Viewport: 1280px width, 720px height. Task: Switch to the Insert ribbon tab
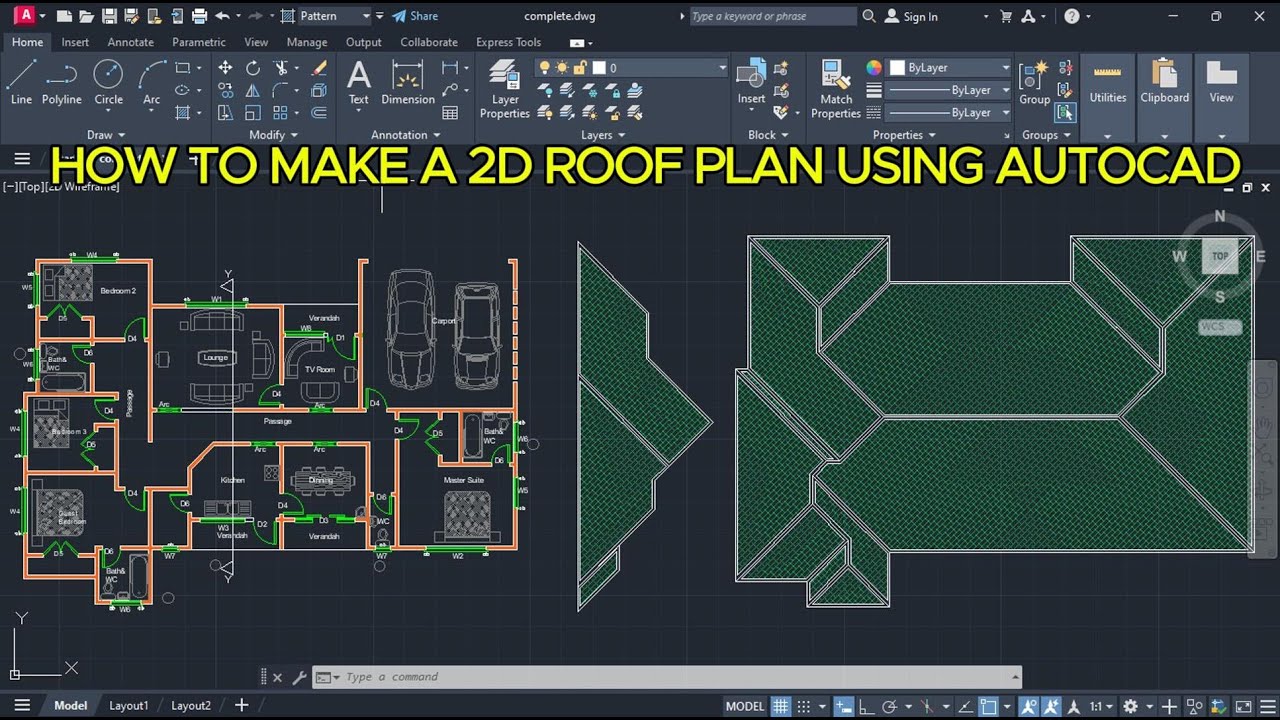click(75, 42)
